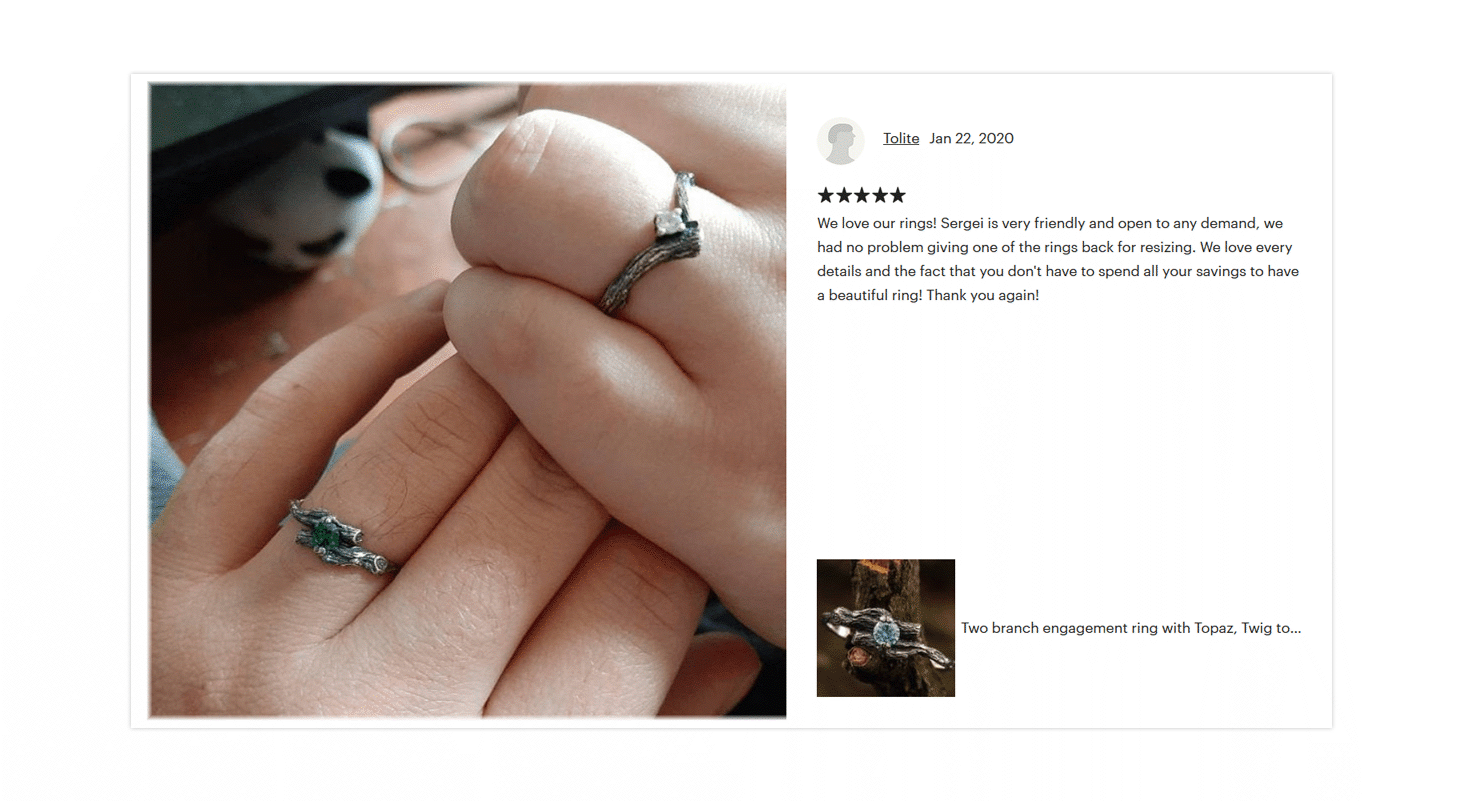Click the fourth star in the rating
Screen dimensions: 1464x801
tap(880, 195)
